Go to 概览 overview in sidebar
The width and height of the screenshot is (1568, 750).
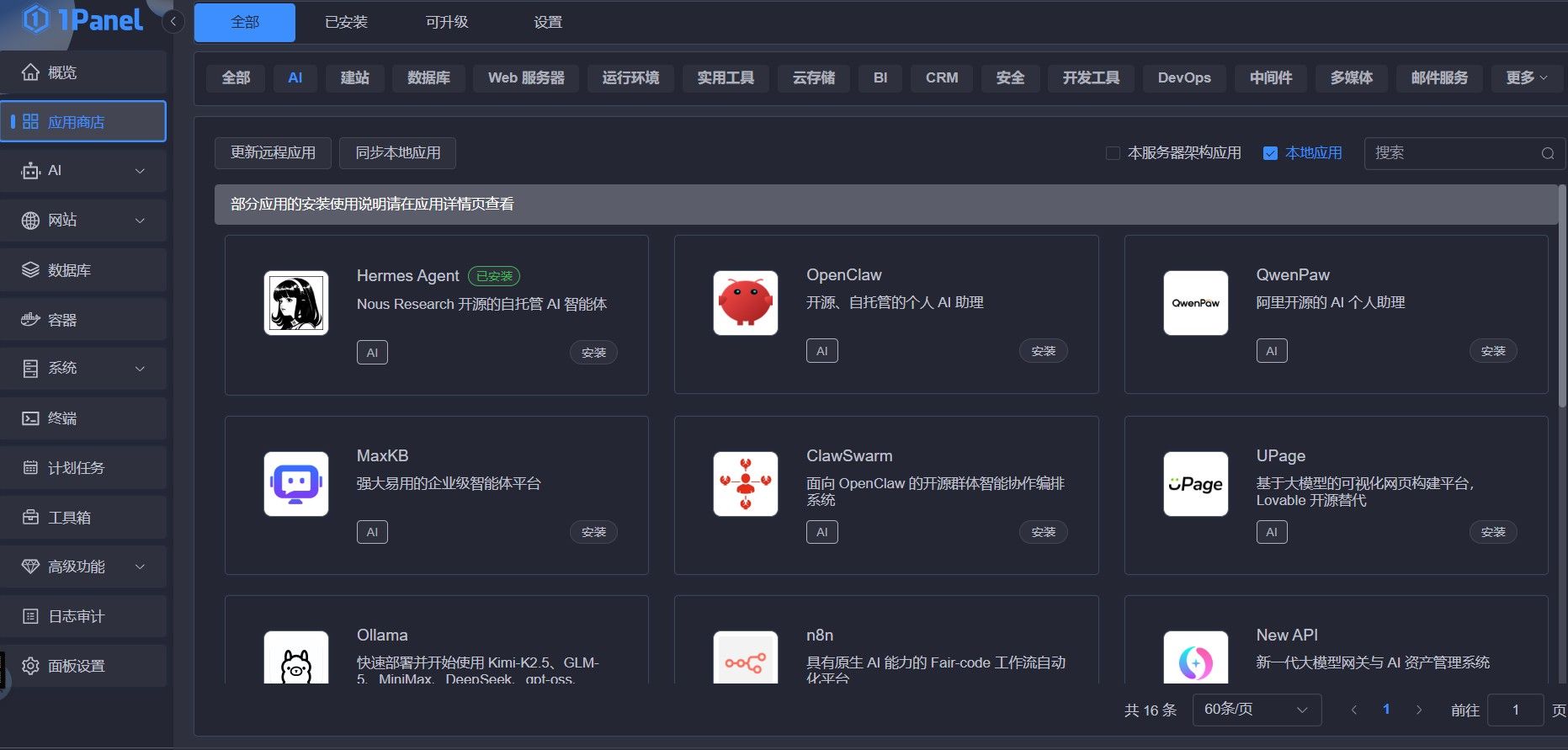pos(83,72)
